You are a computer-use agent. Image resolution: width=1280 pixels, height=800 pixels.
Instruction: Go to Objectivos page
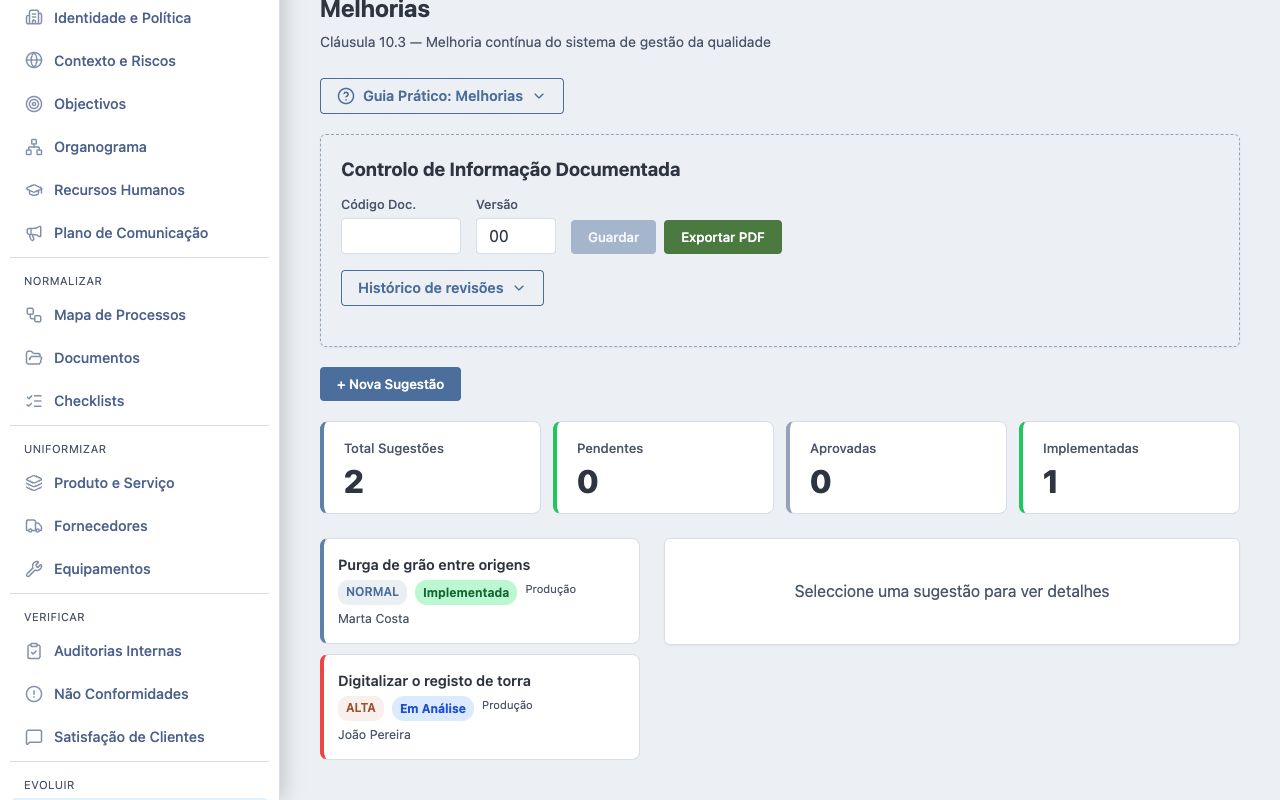pos(139,104)
